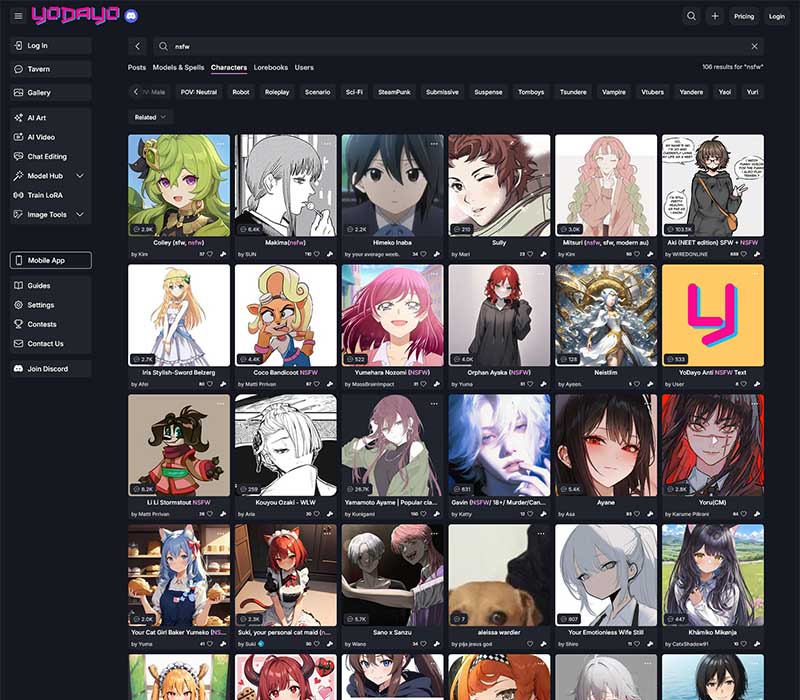Open three-dot menu on Himeko Inaba card

[434, 144]
